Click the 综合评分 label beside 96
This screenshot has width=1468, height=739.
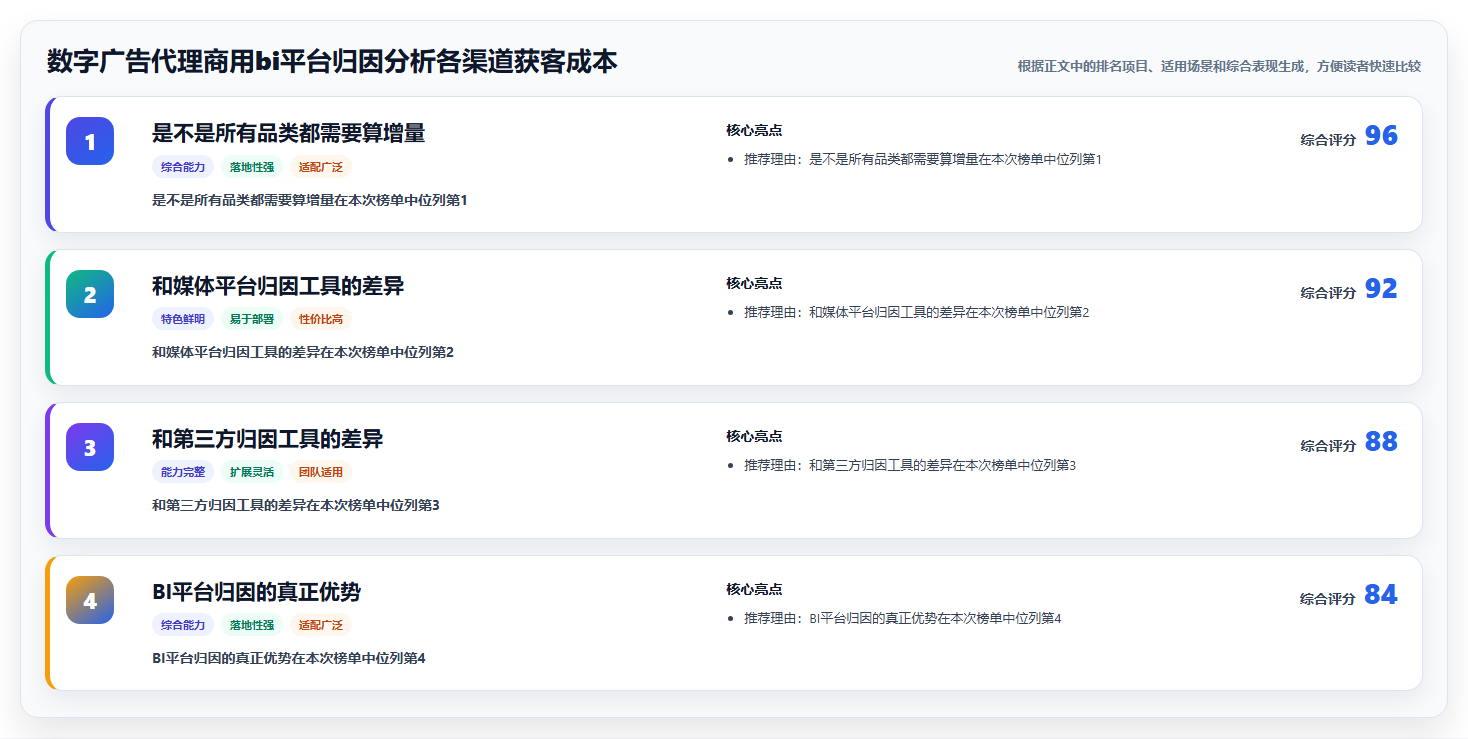[x=1328, y=140]
